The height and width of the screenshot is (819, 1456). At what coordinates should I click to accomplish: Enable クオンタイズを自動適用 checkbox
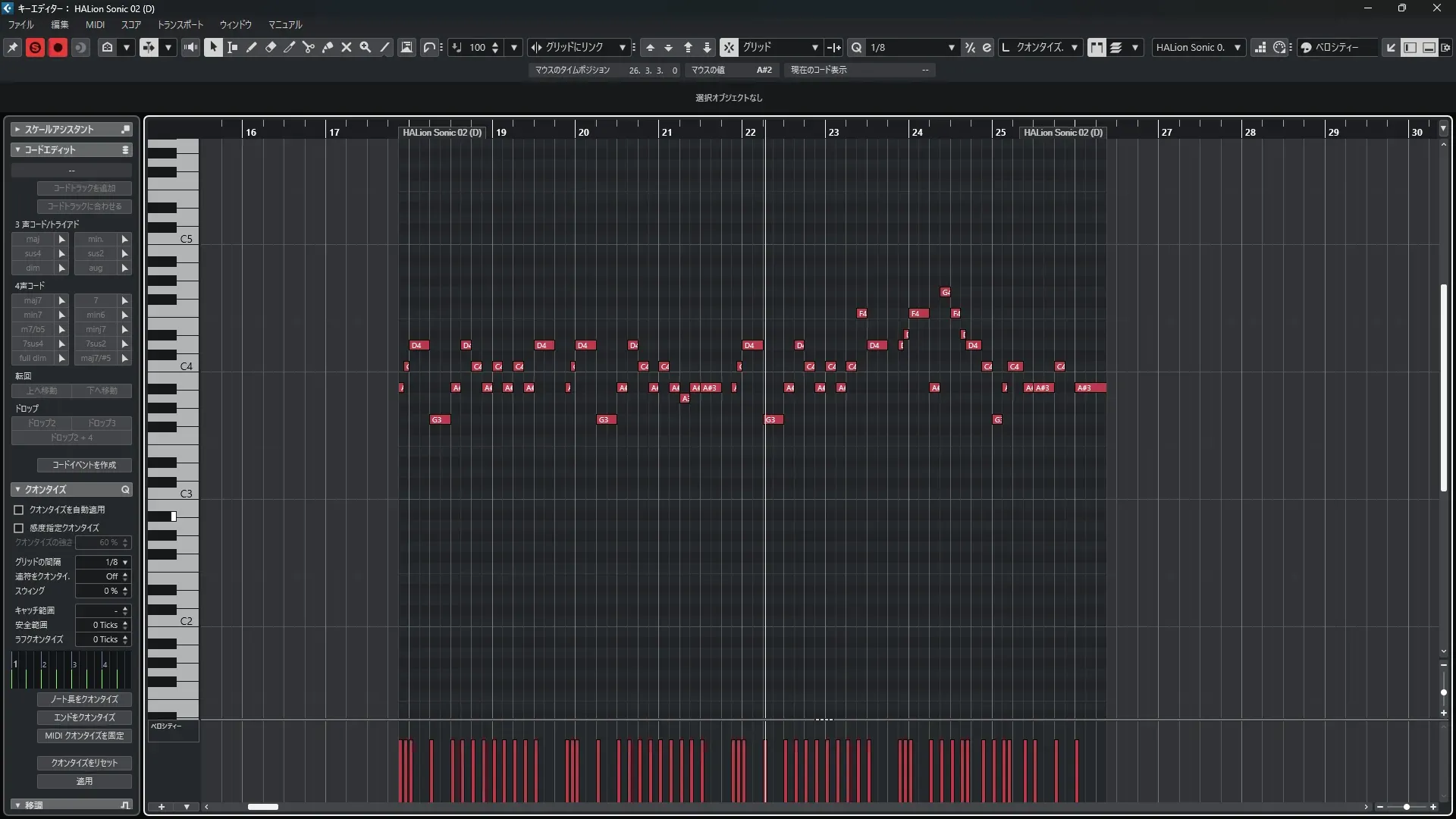(x=19, y=510)
